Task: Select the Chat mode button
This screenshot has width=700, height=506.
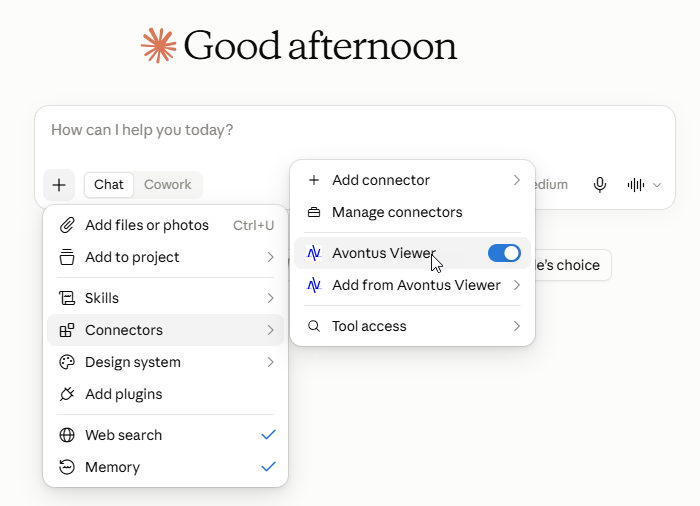Action: pyautogui.click(x=108, y=184)
